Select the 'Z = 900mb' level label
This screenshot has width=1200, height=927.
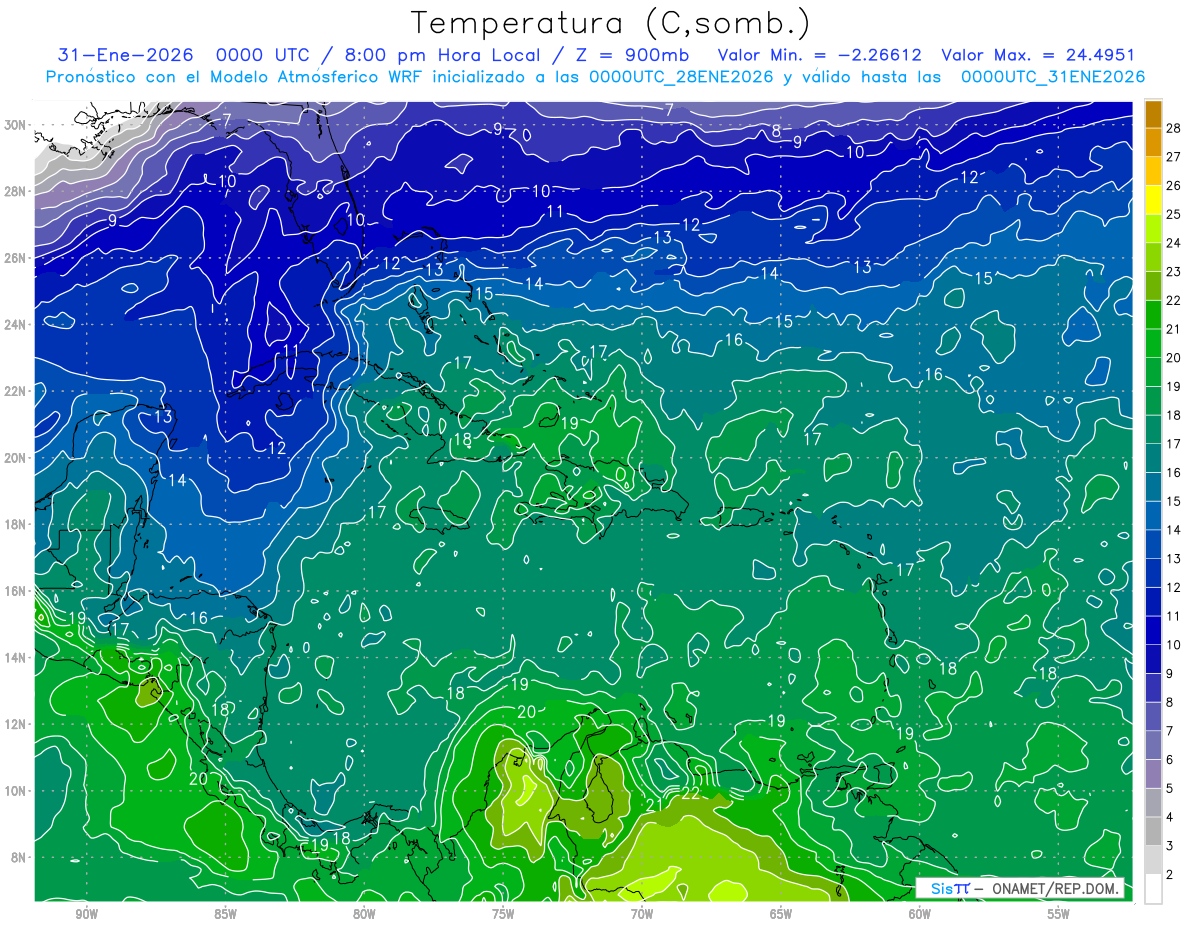(631, 55)
